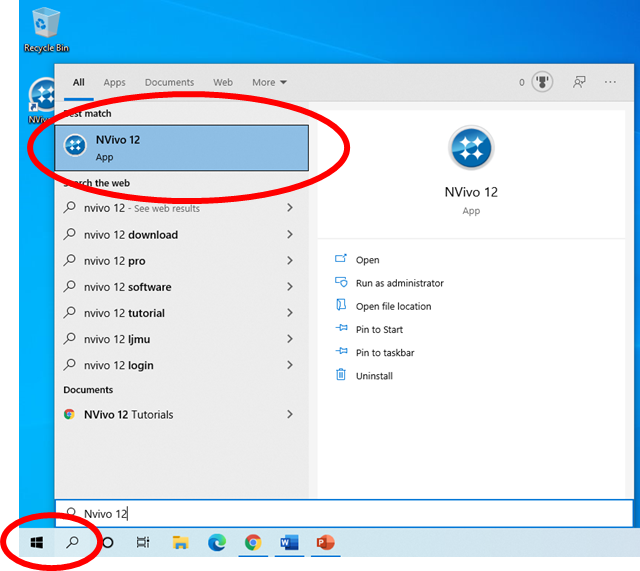Choose Open file location text
Screen dimensions: 640x571
[393, 306]
